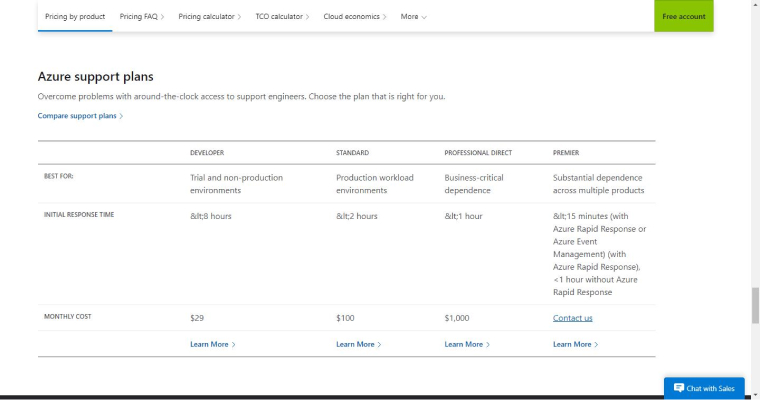Click the scrollbar down arrow

(x=755, y=395)
